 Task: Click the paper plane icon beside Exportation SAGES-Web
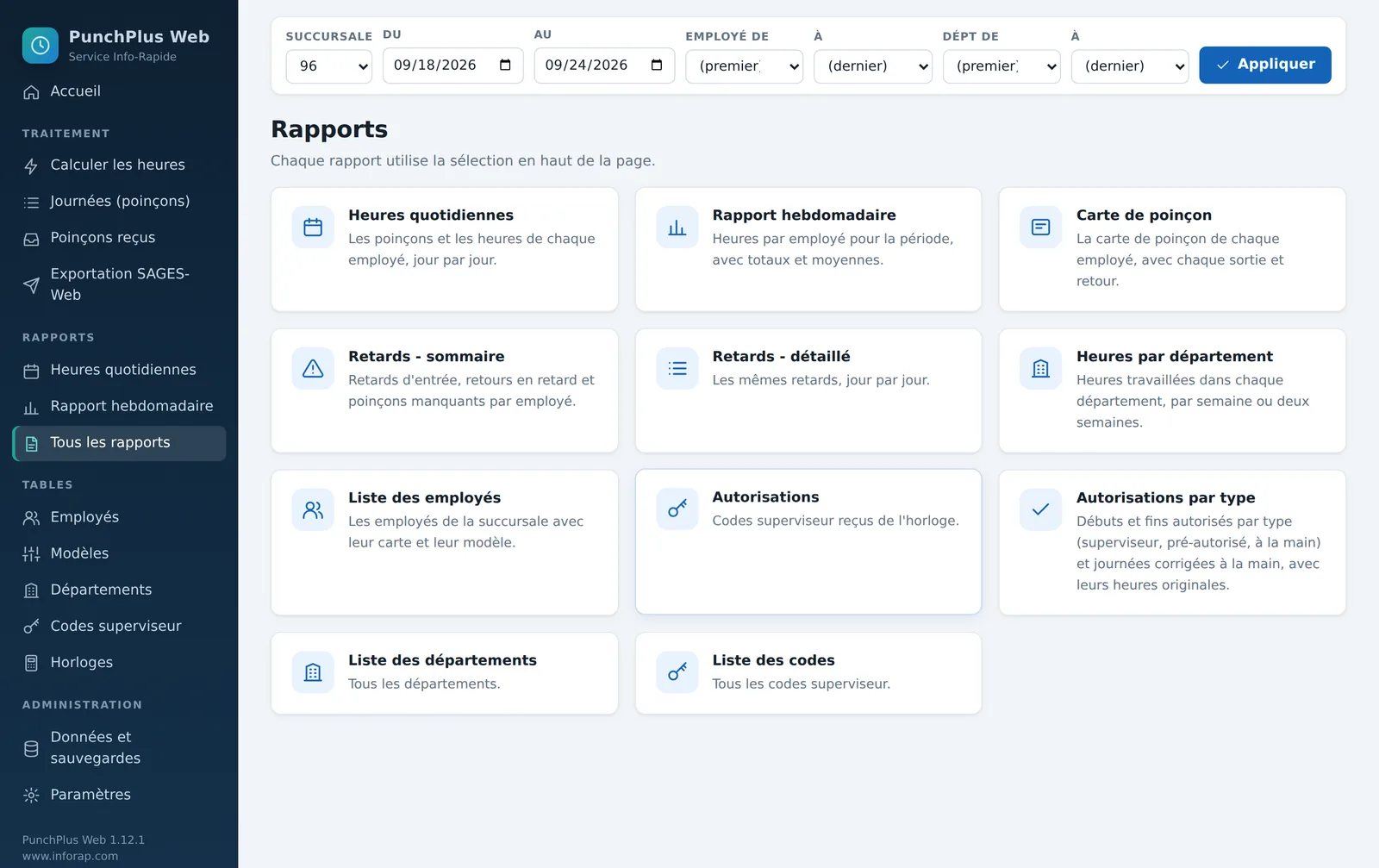31,284
